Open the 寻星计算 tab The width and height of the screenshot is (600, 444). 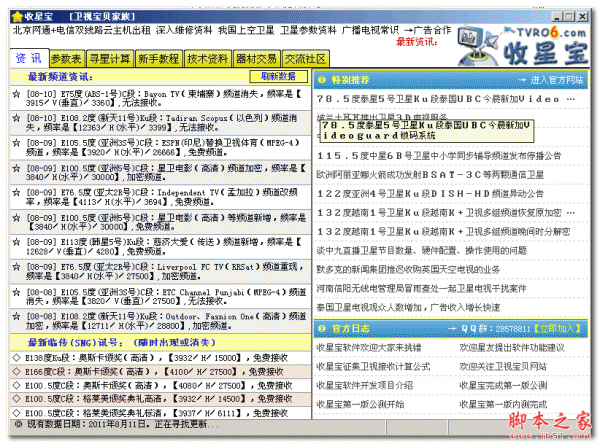(x=110, y=59)
